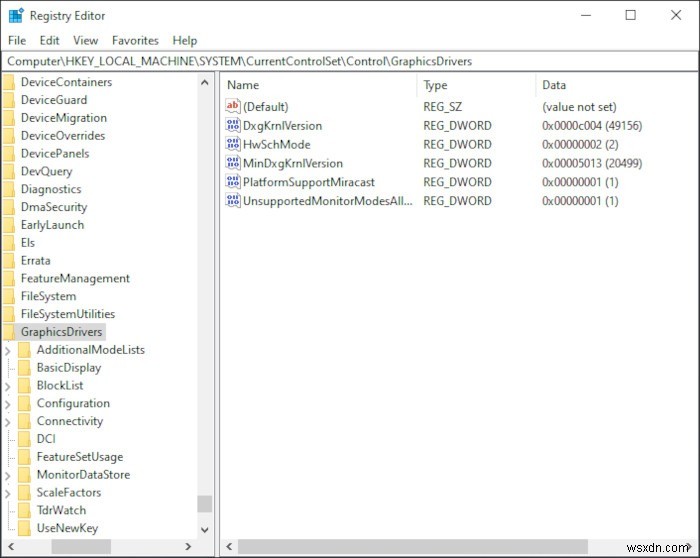Image resolution: width=700 pixels, height=558 pixels.
Task: Click the BasicDisplay folder icon
Action: point(25,367)
